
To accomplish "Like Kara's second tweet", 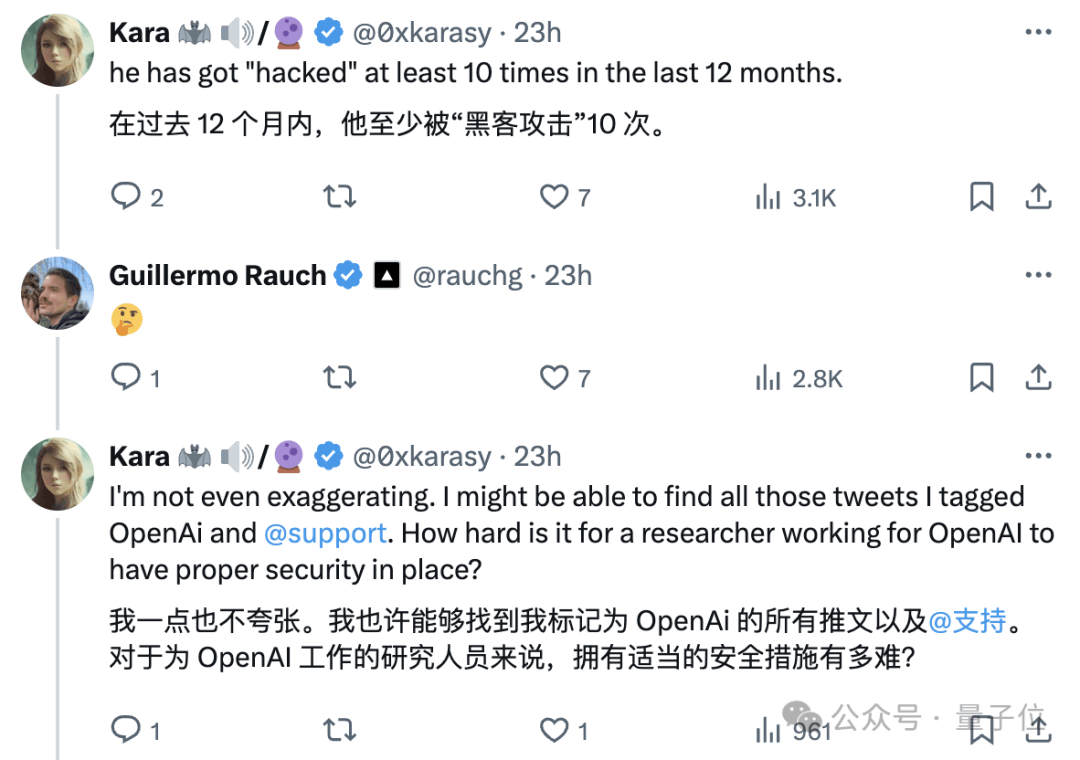I will (556, 731).
